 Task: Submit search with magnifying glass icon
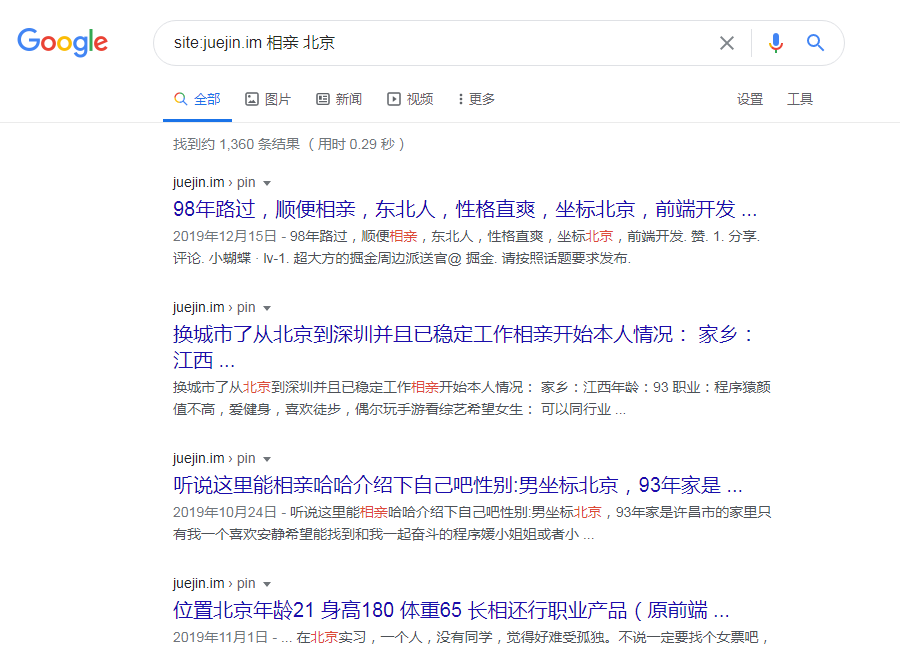tap(815, 42)
